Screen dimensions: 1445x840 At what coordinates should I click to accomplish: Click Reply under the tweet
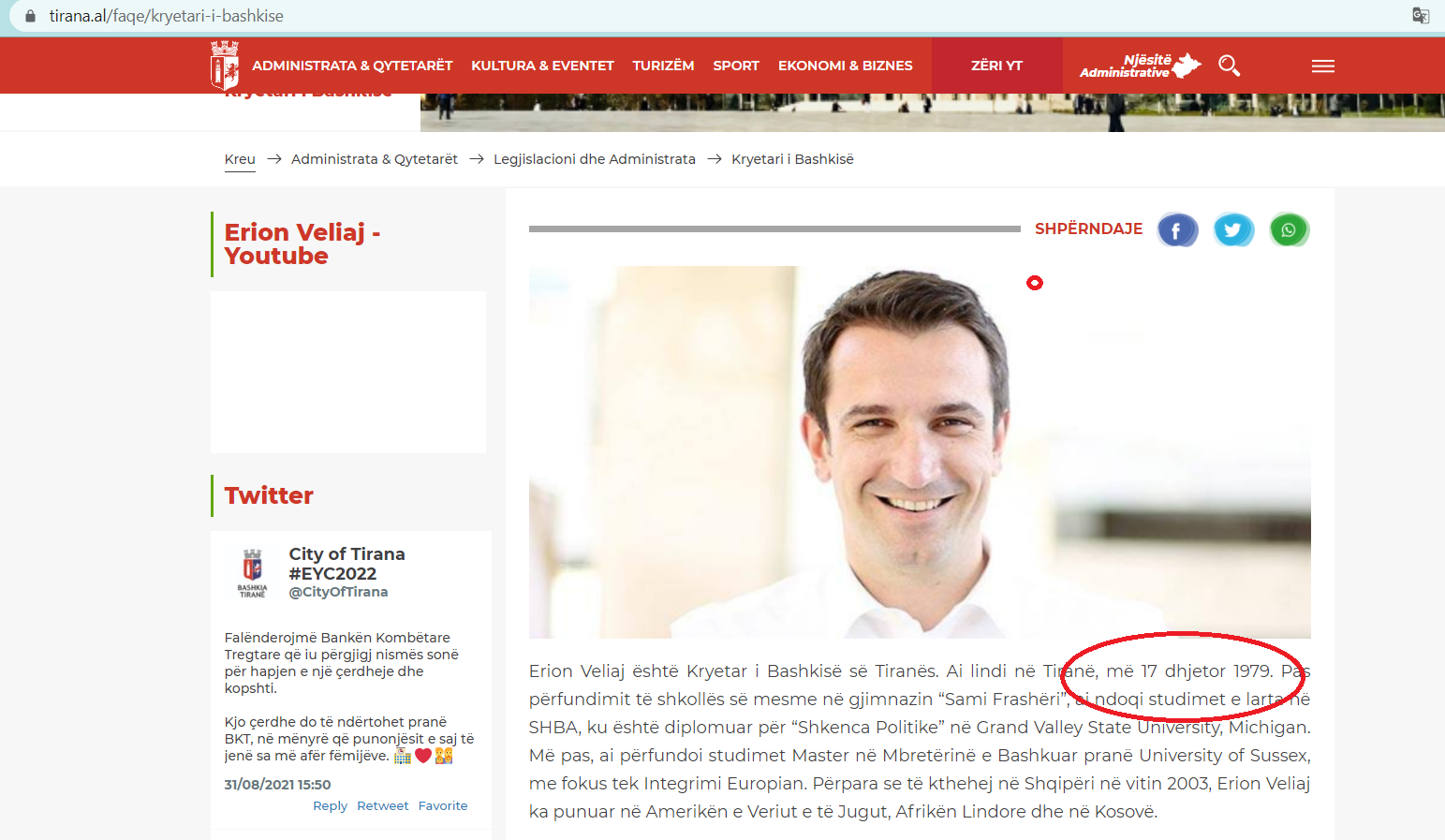(x=330, y=805)
